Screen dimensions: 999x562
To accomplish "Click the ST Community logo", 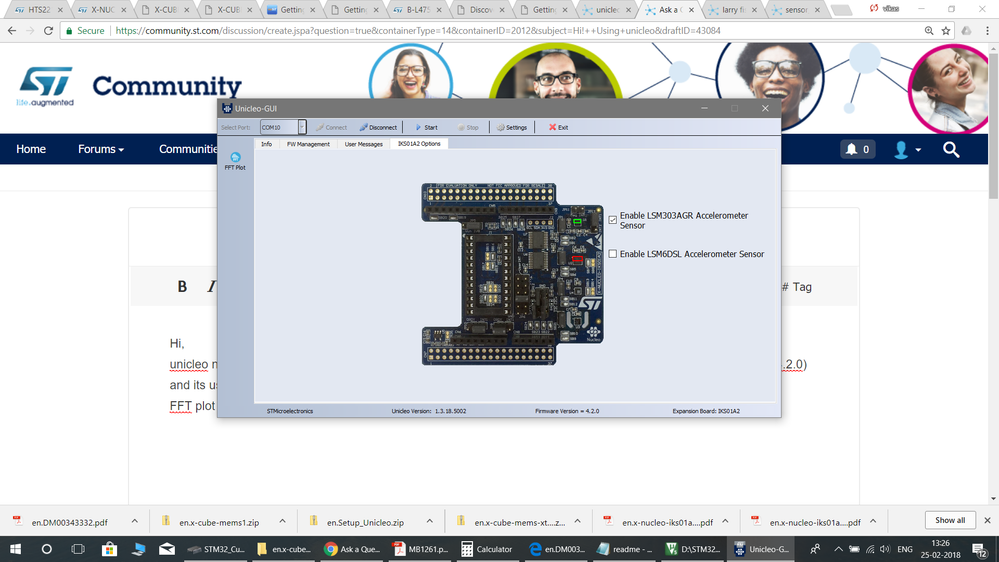I will point(129,87).
